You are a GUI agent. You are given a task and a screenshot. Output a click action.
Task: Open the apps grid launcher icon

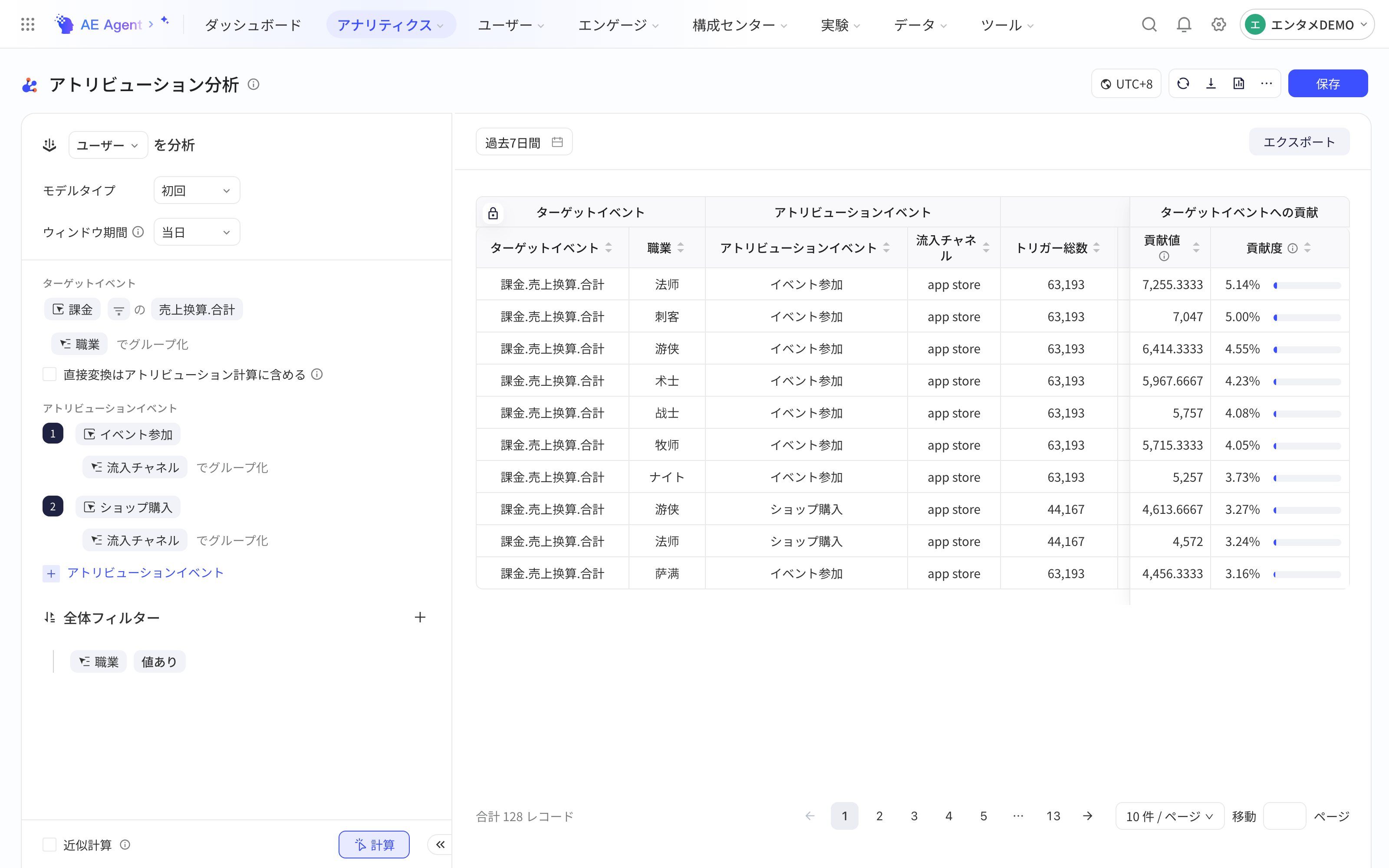[27, 24]
